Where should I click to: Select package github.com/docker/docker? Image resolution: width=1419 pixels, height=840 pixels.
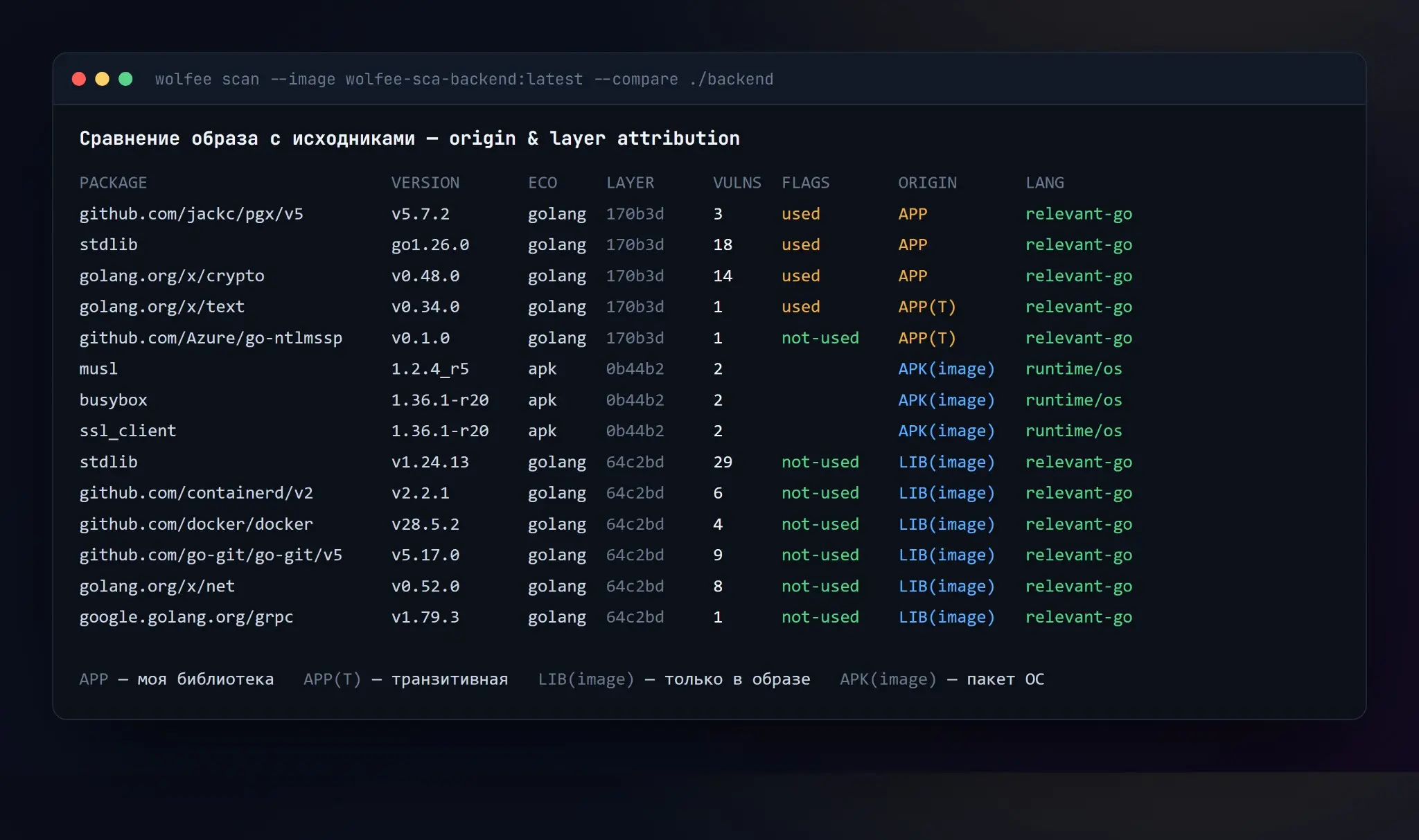tap(196, 524)
